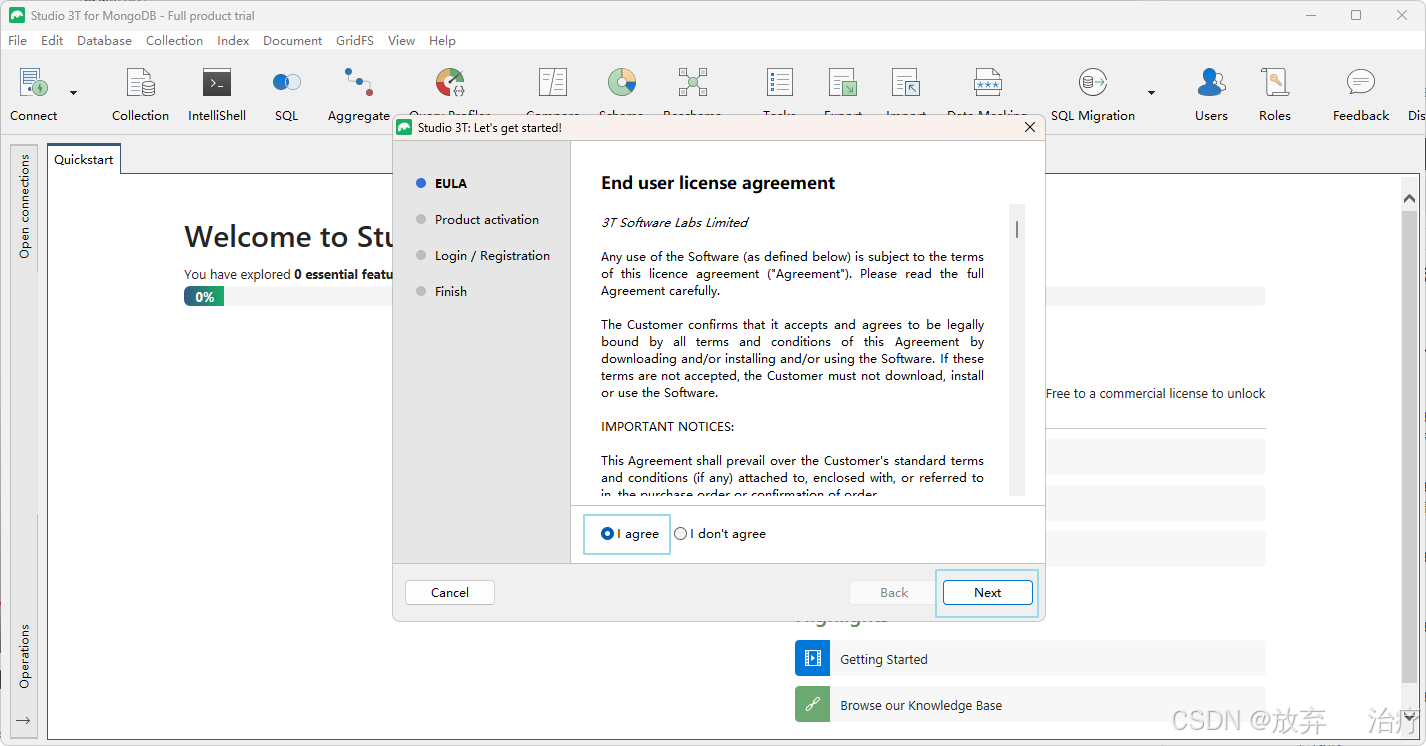Image resolution: width=1426 pixels, height=746 pixels.
Task: Open the Edit menu
Action: (52, 41)
